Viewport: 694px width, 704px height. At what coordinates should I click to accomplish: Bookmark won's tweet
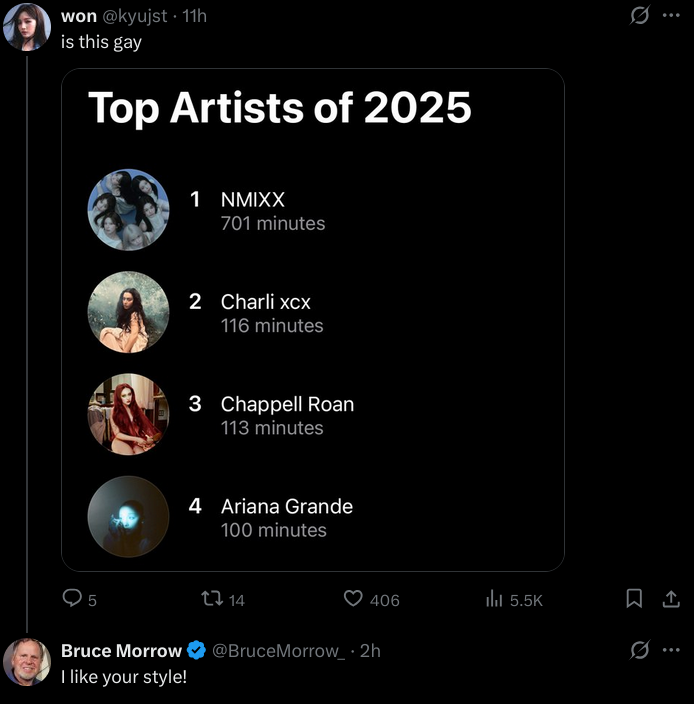[x=633, y=599]
